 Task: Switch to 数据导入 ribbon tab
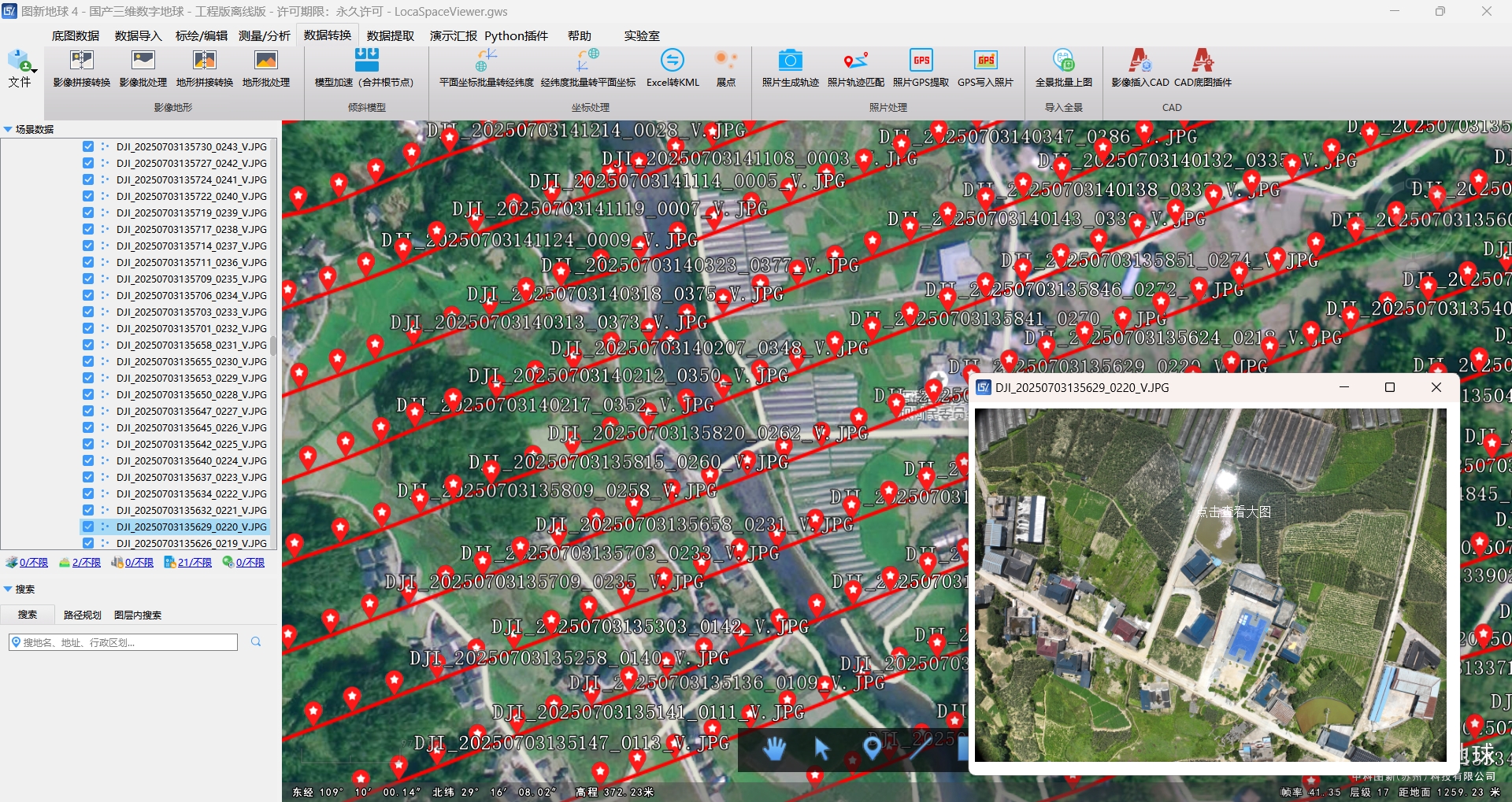tap(138, 35)
